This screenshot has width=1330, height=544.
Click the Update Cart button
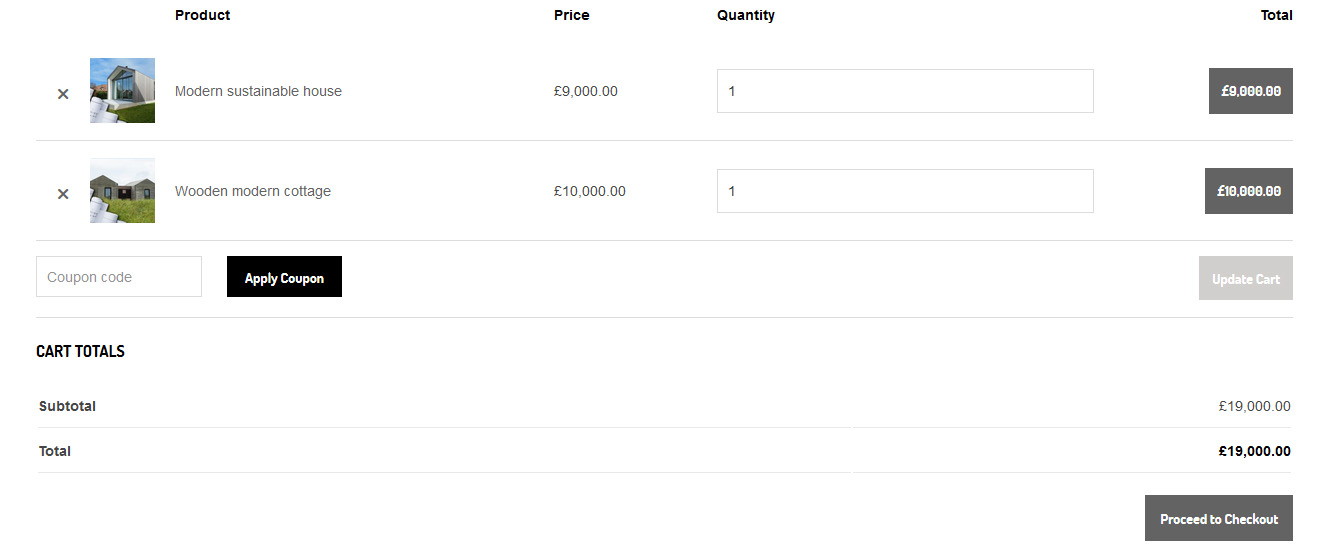(x=1246, y=279)
